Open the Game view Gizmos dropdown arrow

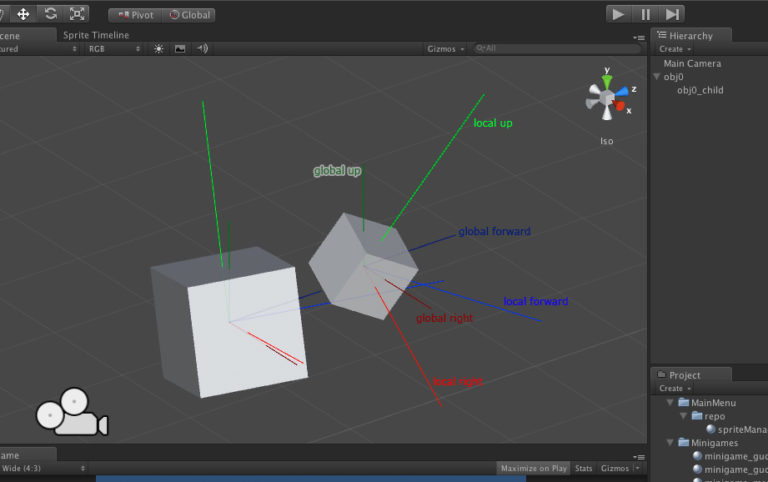click(x=637, y=468)
